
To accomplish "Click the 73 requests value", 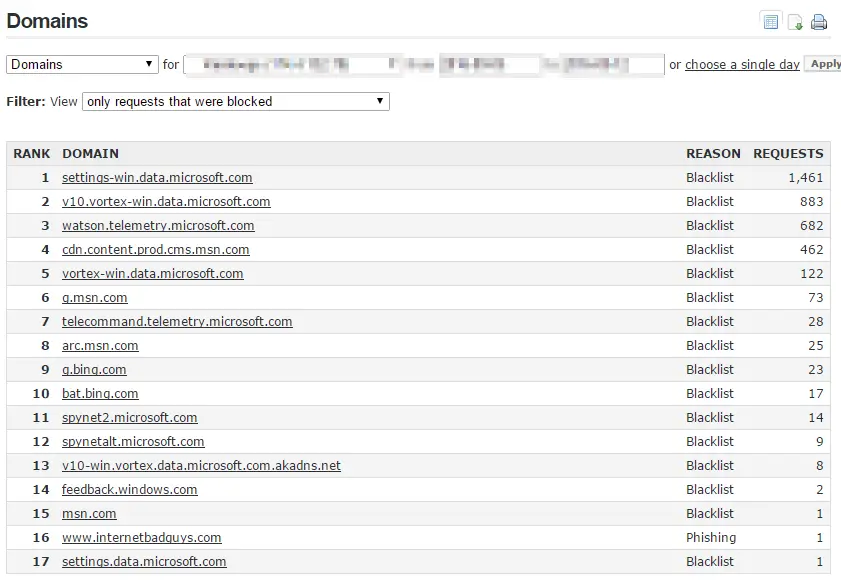I will [815, 298].
